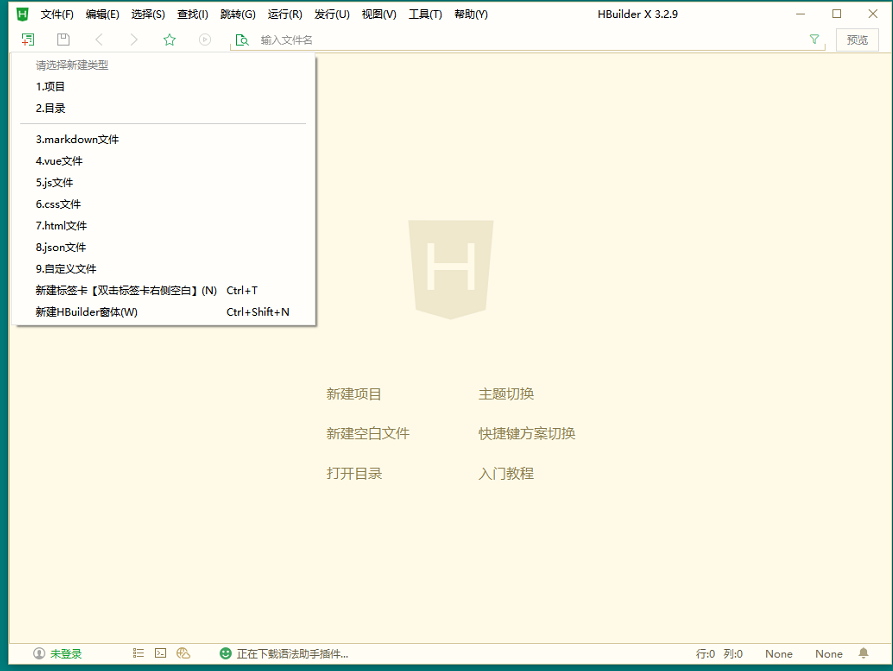893x671 pixels.
Task: Open the 运行(R) menu
Action: 285,14
